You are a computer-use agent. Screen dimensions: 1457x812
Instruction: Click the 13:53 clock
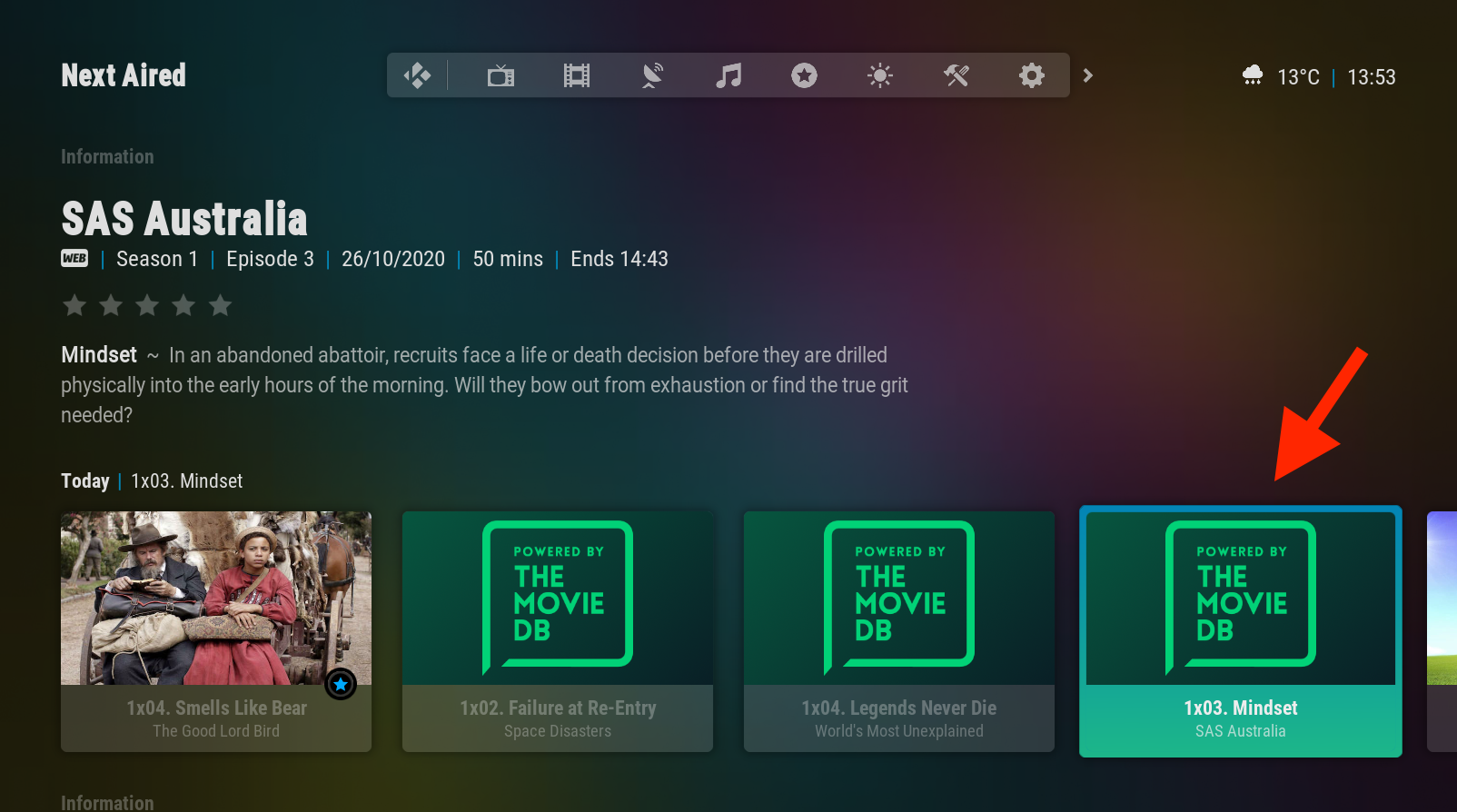(1372, 77)
